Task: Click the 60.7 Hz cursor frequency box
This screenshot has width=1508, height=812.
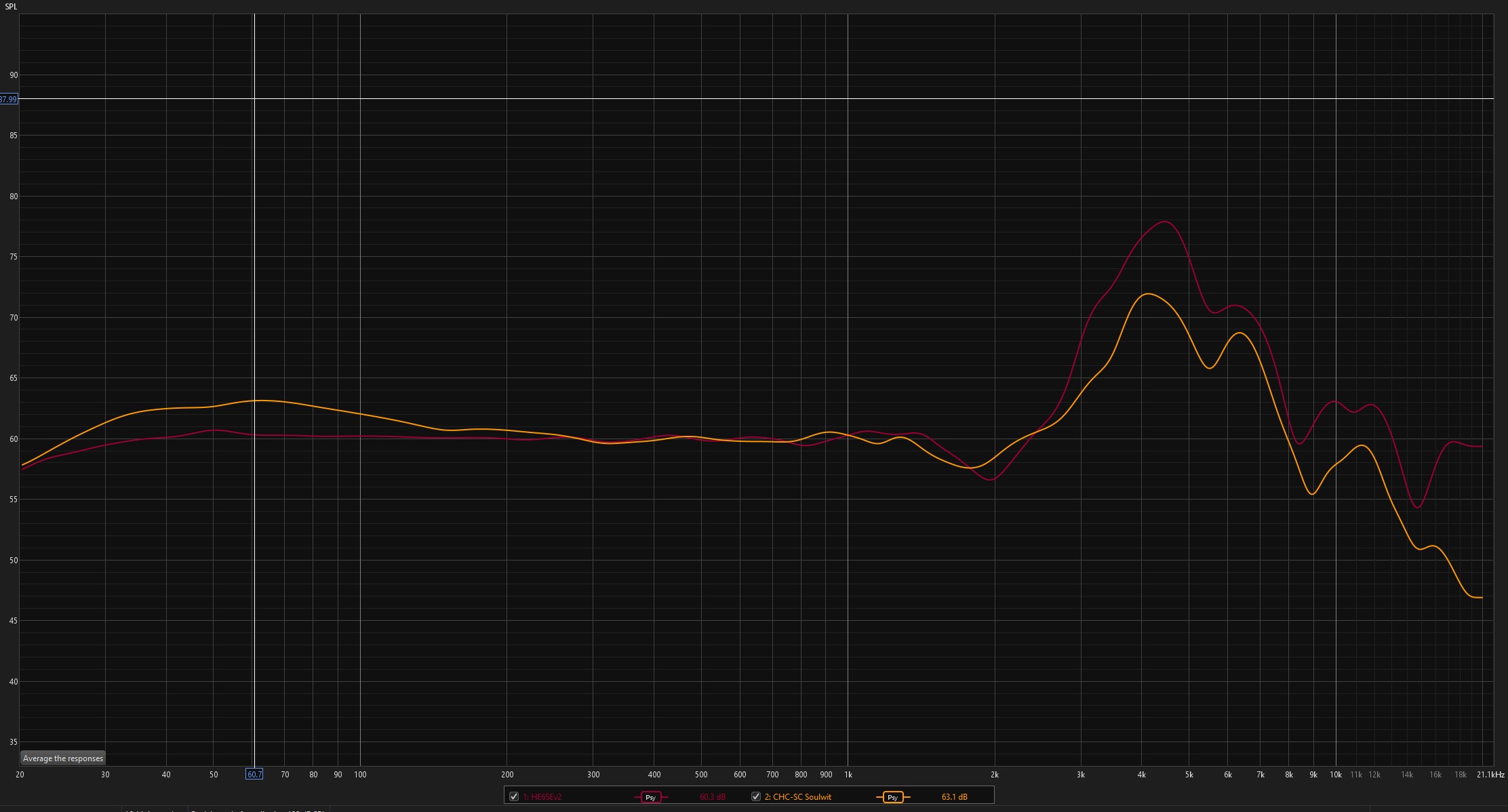Action: coord(254,774)
